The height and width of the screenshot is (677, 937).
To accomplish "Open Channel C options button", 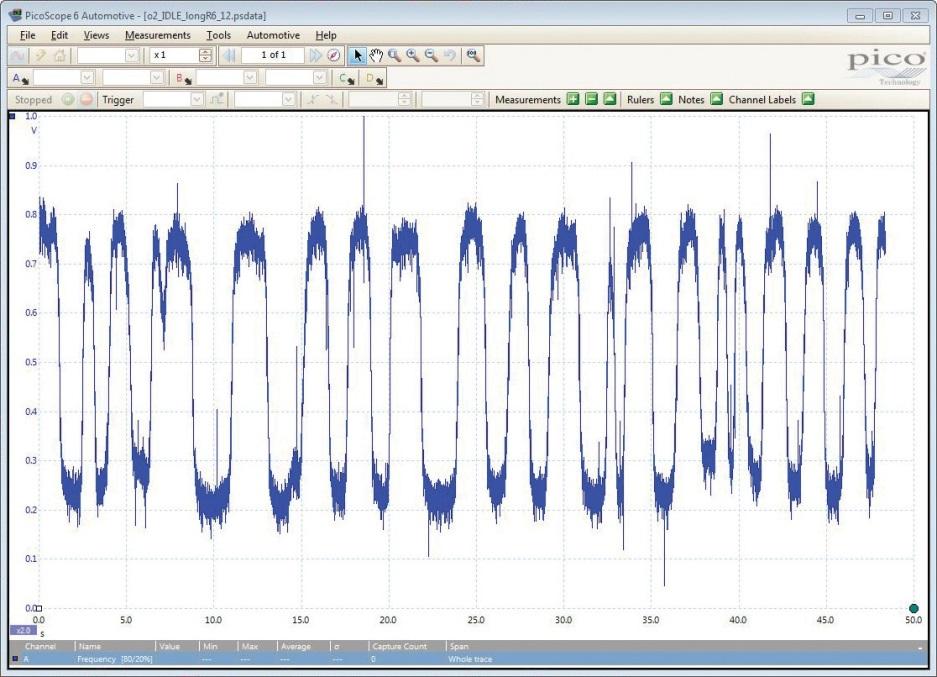I will point(346,78).
